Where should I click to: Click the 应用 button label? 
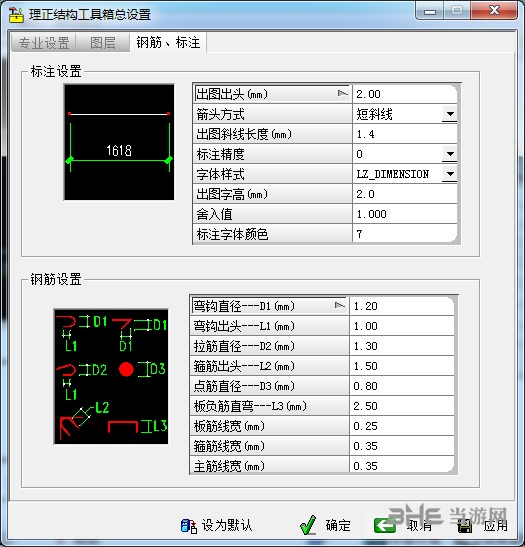coord(496,525)
